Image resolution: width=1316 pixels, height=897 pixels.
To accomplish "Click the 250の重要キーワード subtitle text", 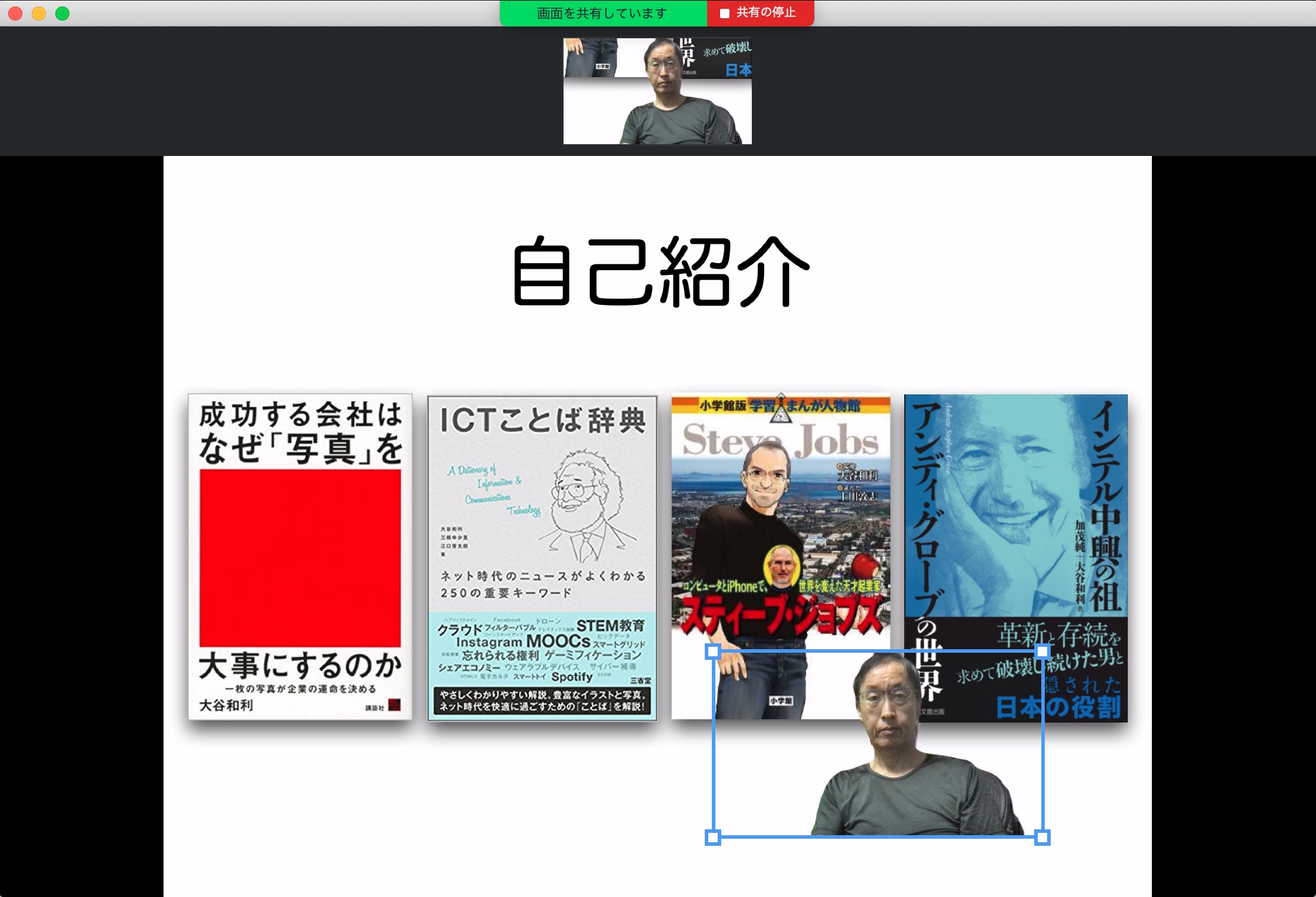I will [x=506, y=593].
